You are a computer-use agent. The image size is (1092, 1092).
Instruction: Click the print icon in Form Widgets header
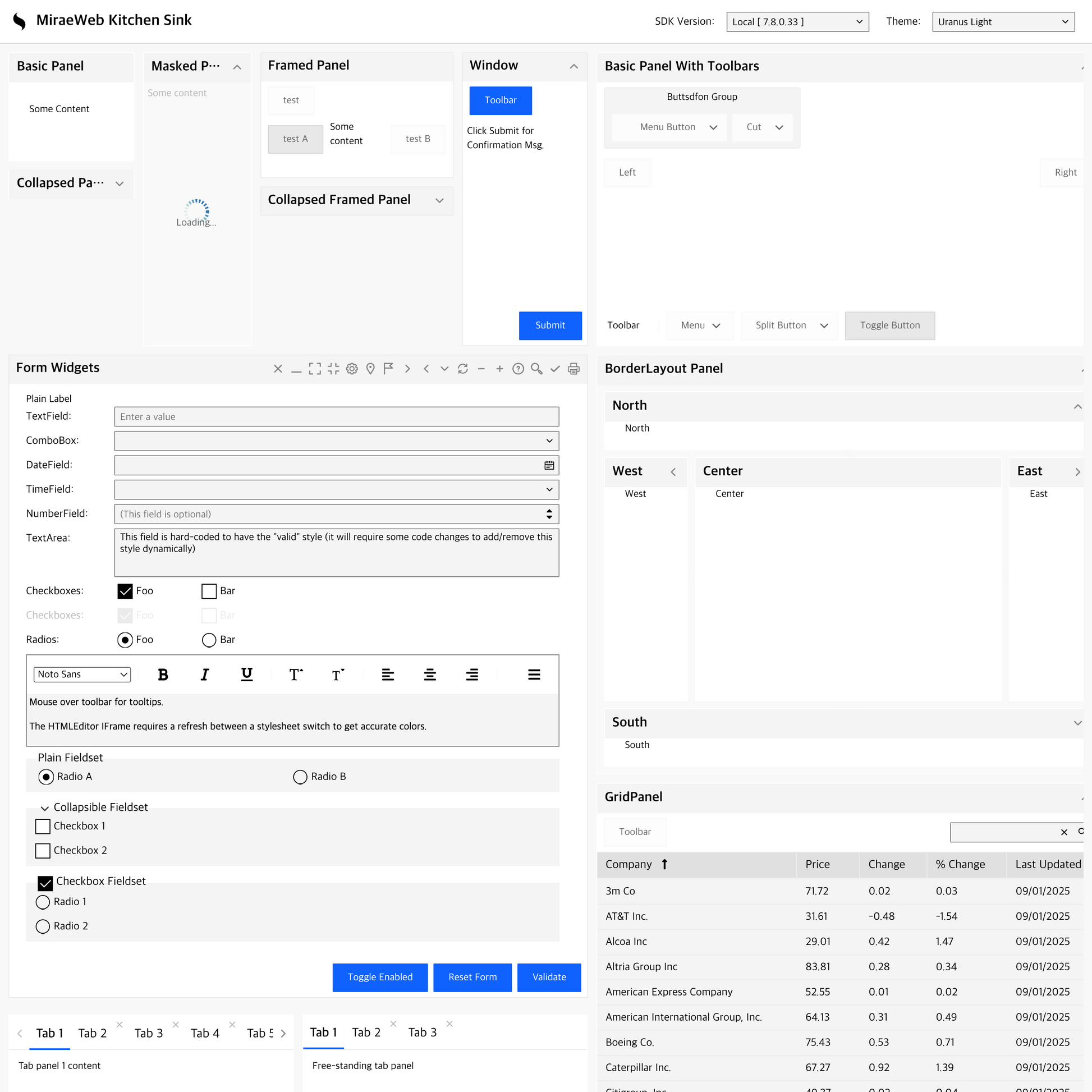[x=573, y=369]
